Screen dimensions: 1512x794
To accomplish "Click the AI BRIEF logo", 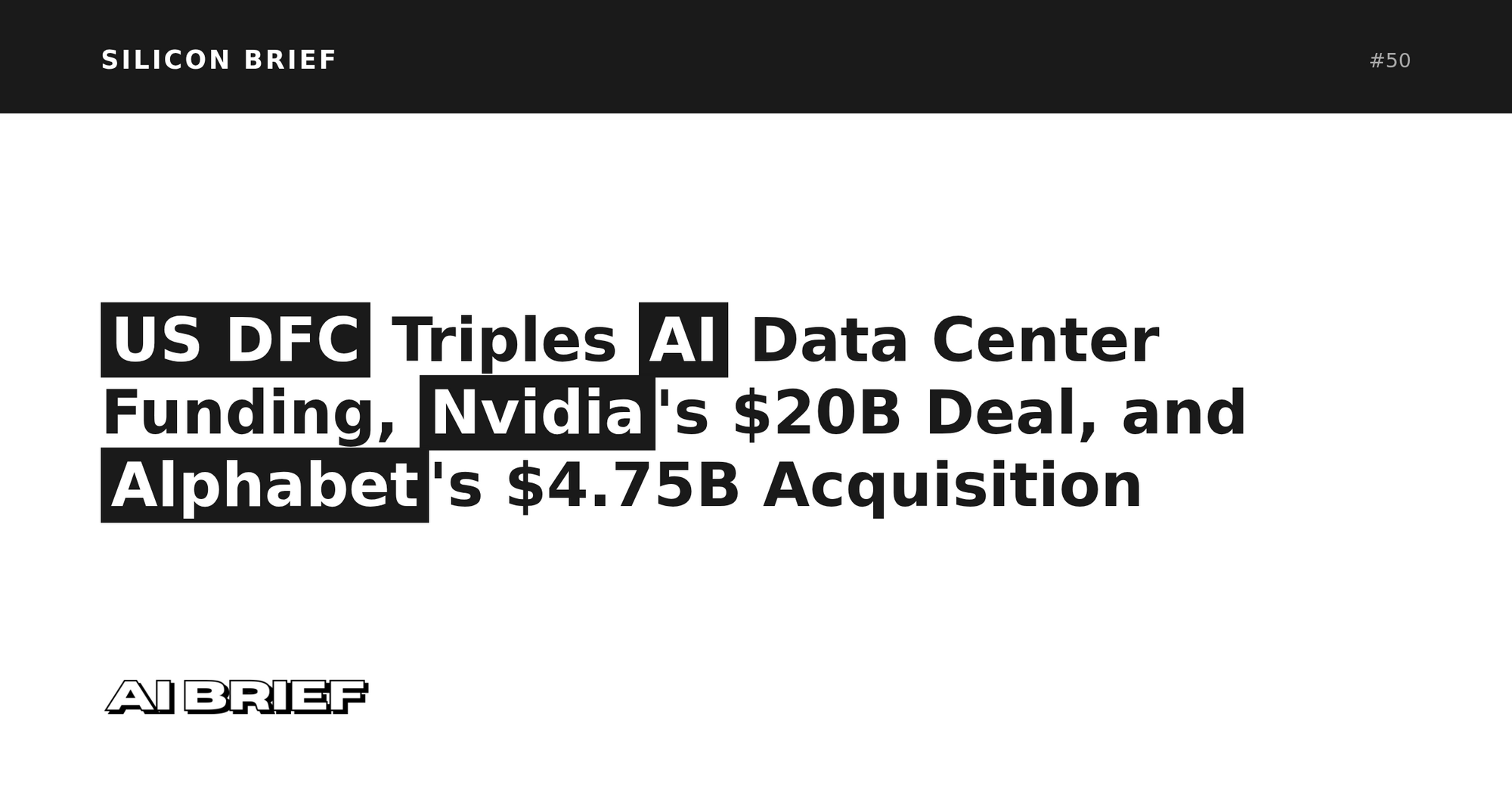I will (236, 696).
